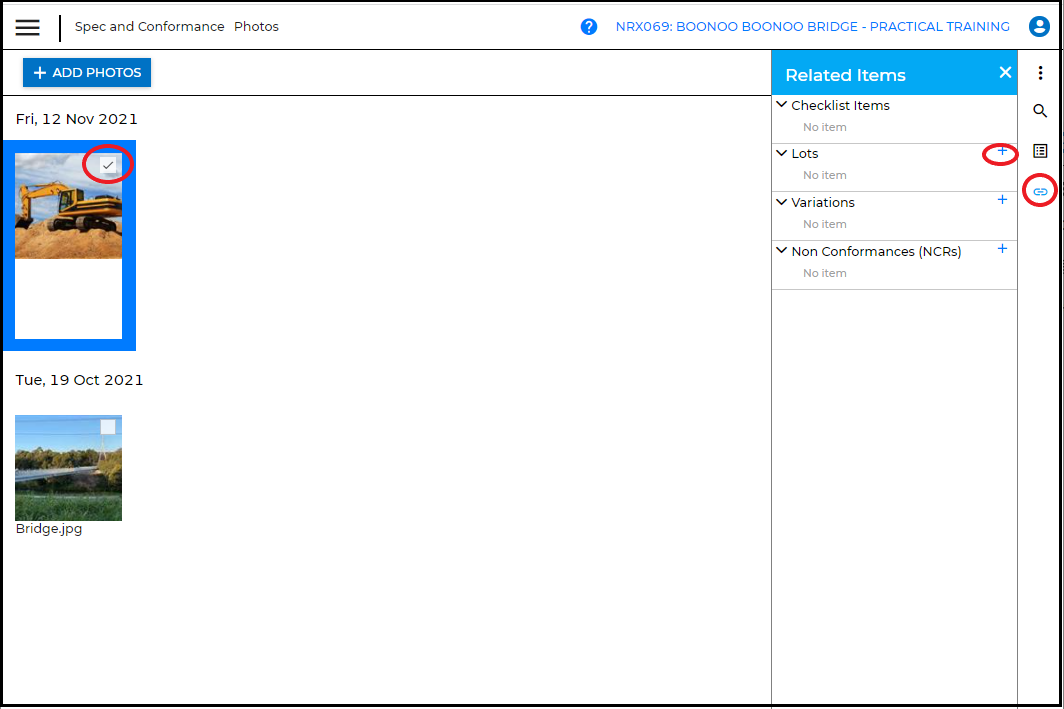Open the hamburger main menu

(x=28, y=27)
